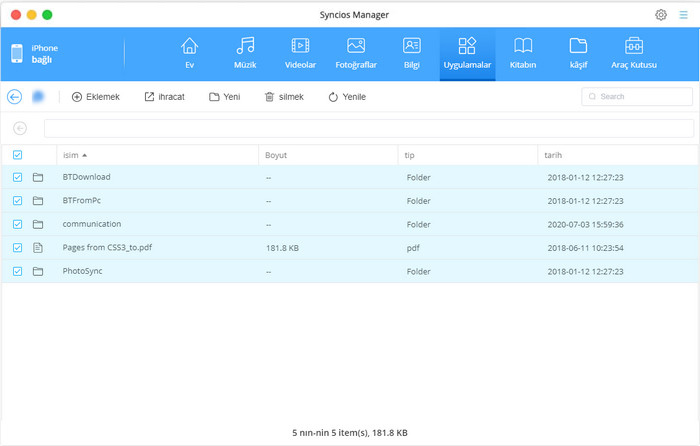Click the green maximize window button

(x=47, y=15)
